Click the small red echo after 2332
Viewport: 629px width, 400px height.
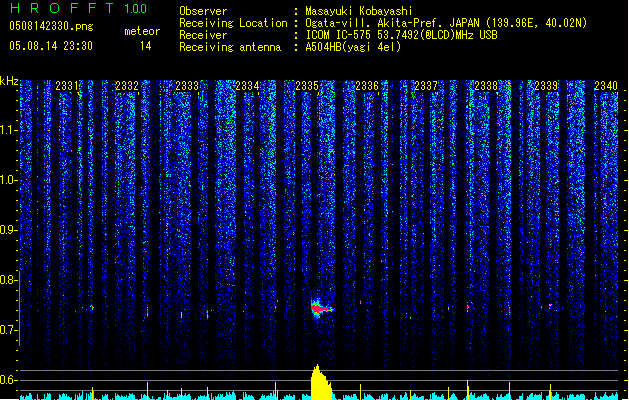coord(148,312)
